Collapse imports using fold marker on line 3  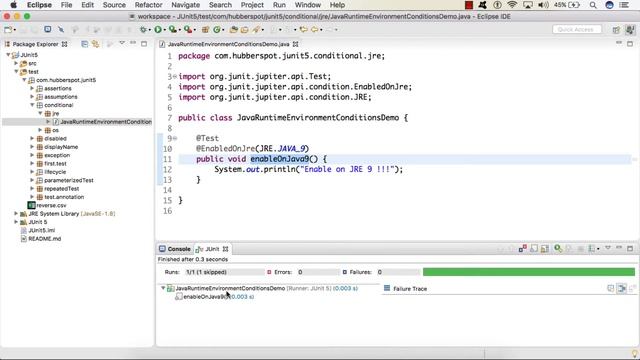(175, 76)
